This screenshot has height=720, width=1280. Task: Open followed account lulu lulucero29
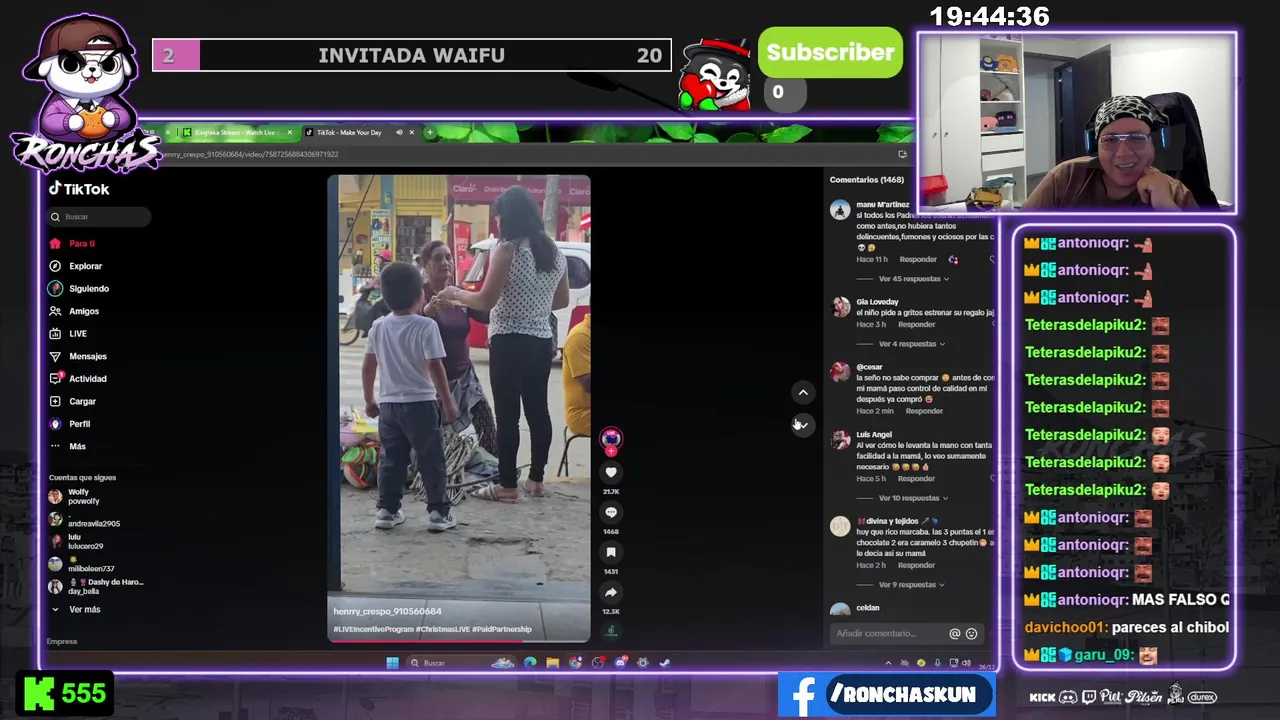(76, 541)
